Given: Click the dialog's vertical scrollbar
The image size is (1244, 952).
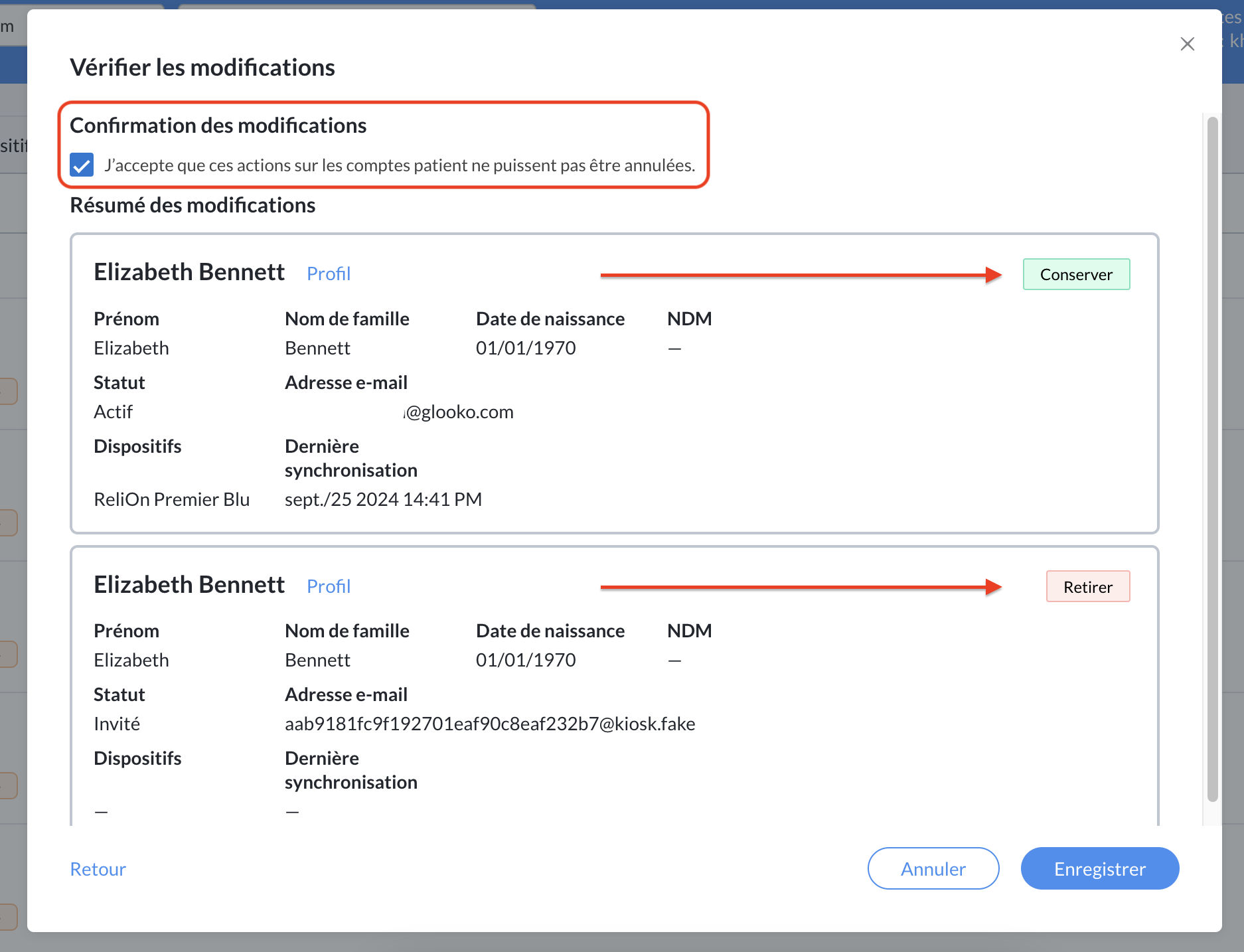Looking at the screenshot, I should (1212, 459).
